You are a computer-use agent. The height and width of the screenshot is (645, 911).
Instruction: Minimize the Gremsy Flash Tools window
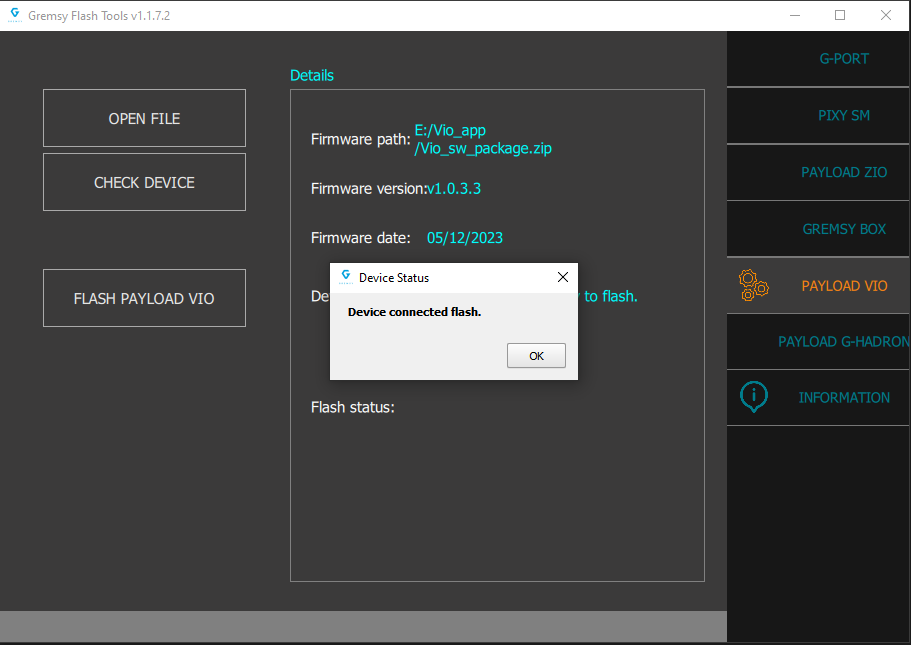point(795,15)
